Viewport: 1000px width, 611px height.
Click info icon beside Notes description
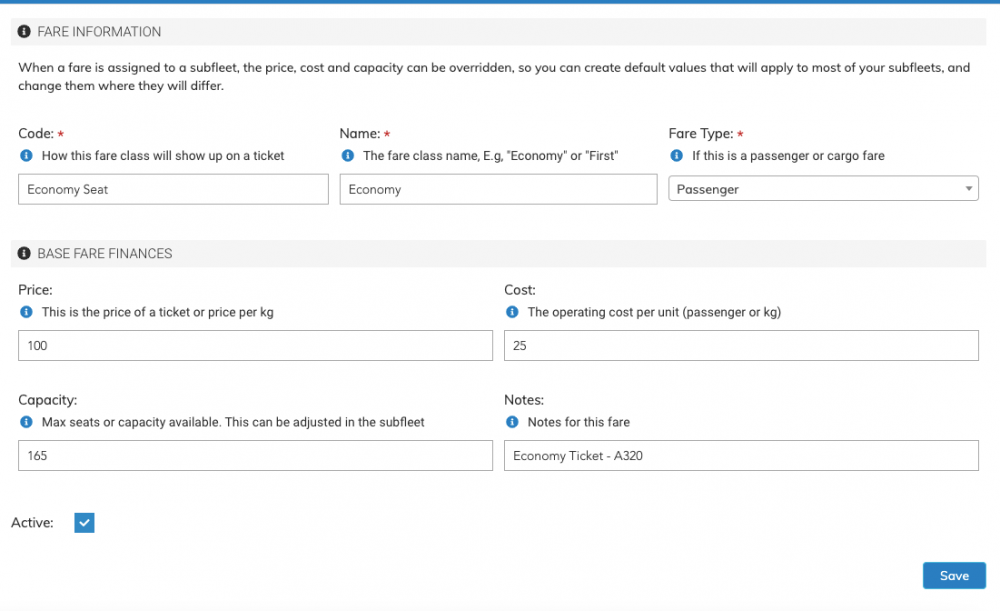pyautogui.click(x=512, y=422)
